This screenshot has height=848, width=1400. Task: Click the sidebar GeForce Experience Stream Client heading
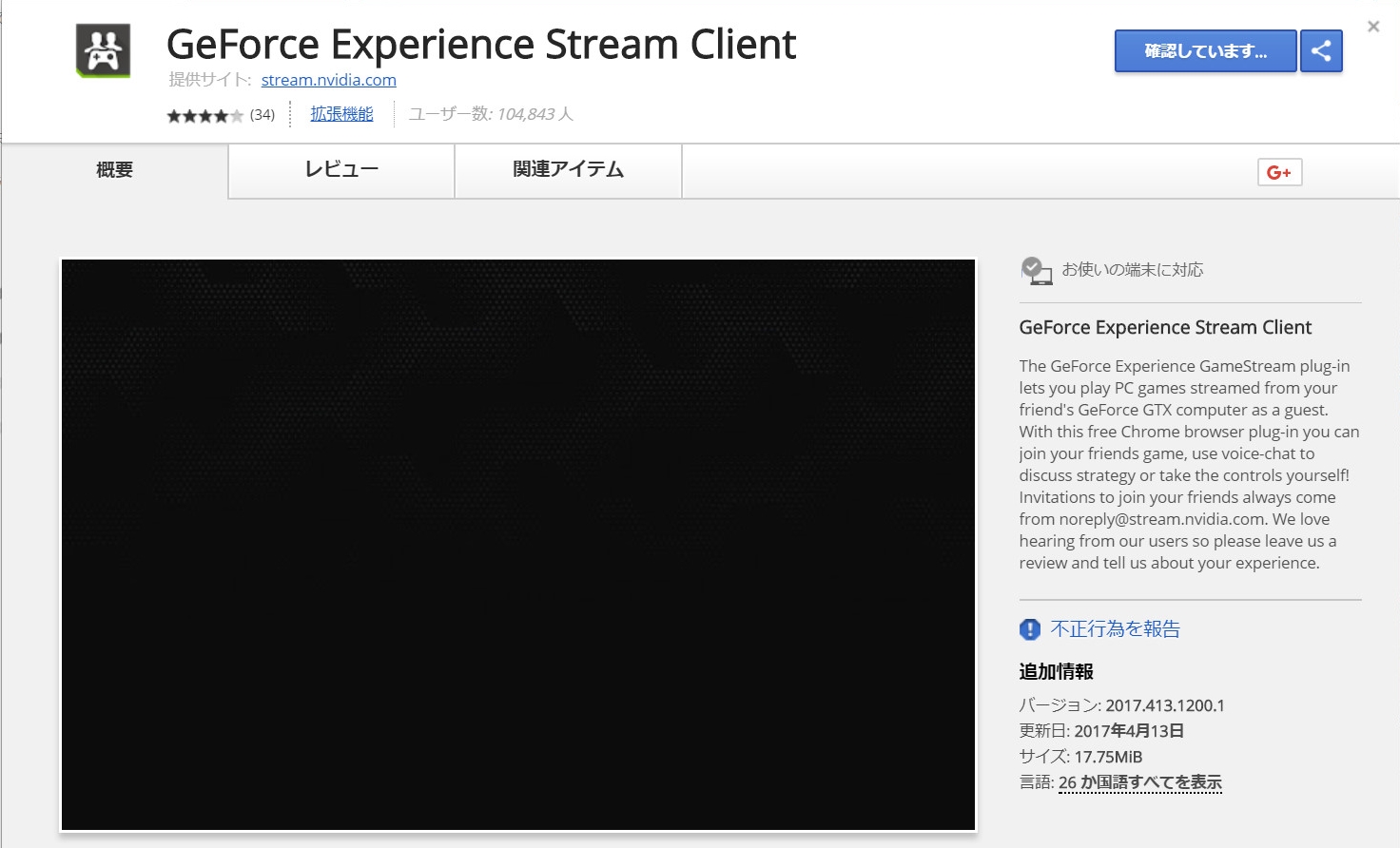click(1165, 328)
